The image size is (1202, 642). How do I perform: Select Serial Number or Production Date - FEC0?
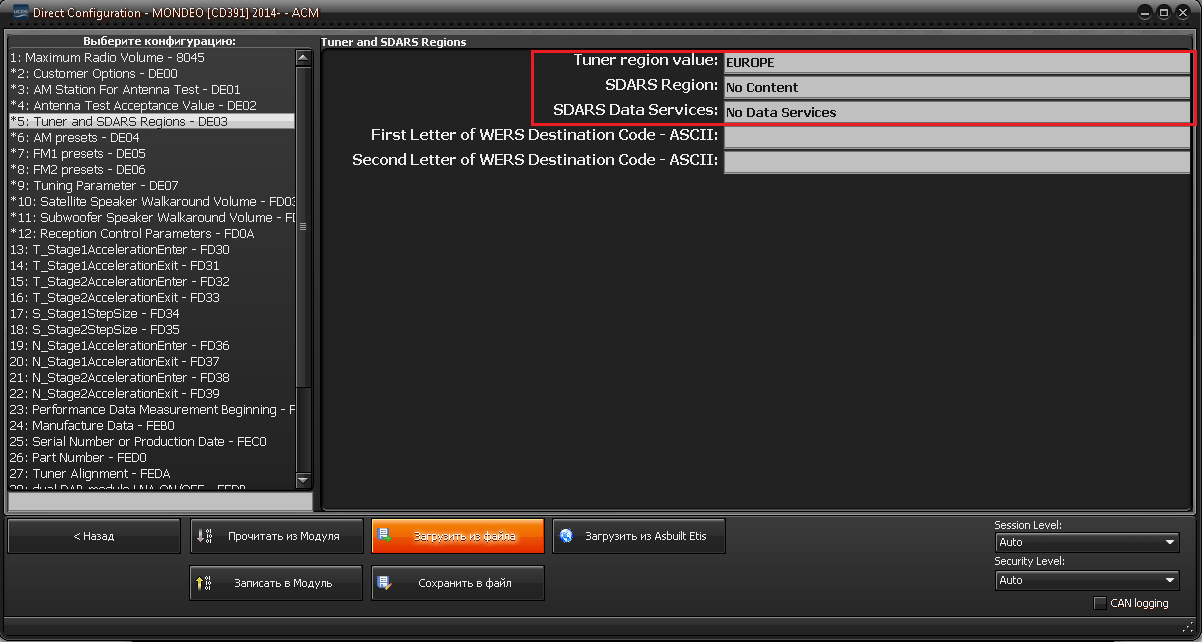[138, 441]
